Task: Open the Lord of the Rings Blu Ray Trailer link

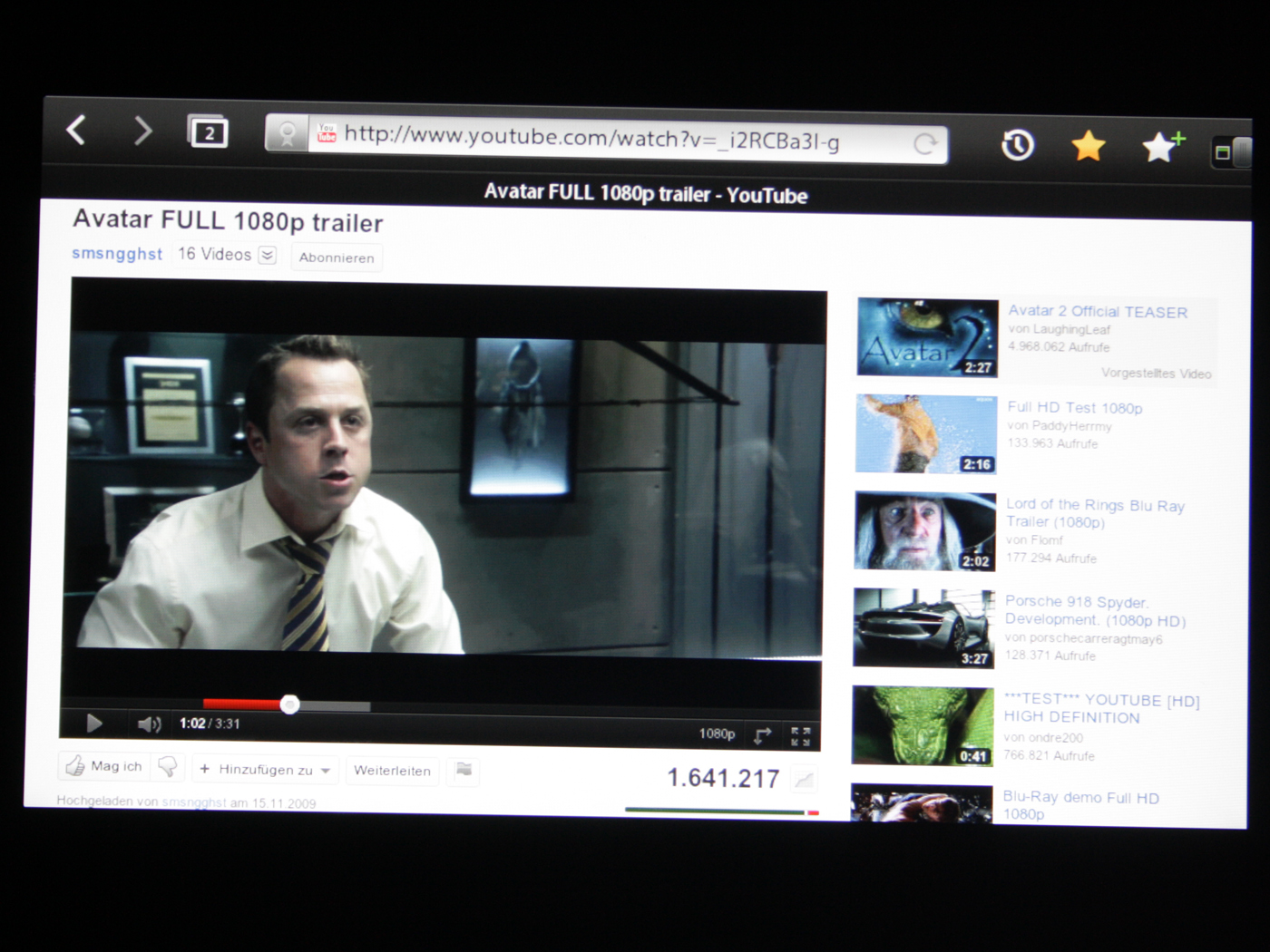Action: pos(1095,513)
